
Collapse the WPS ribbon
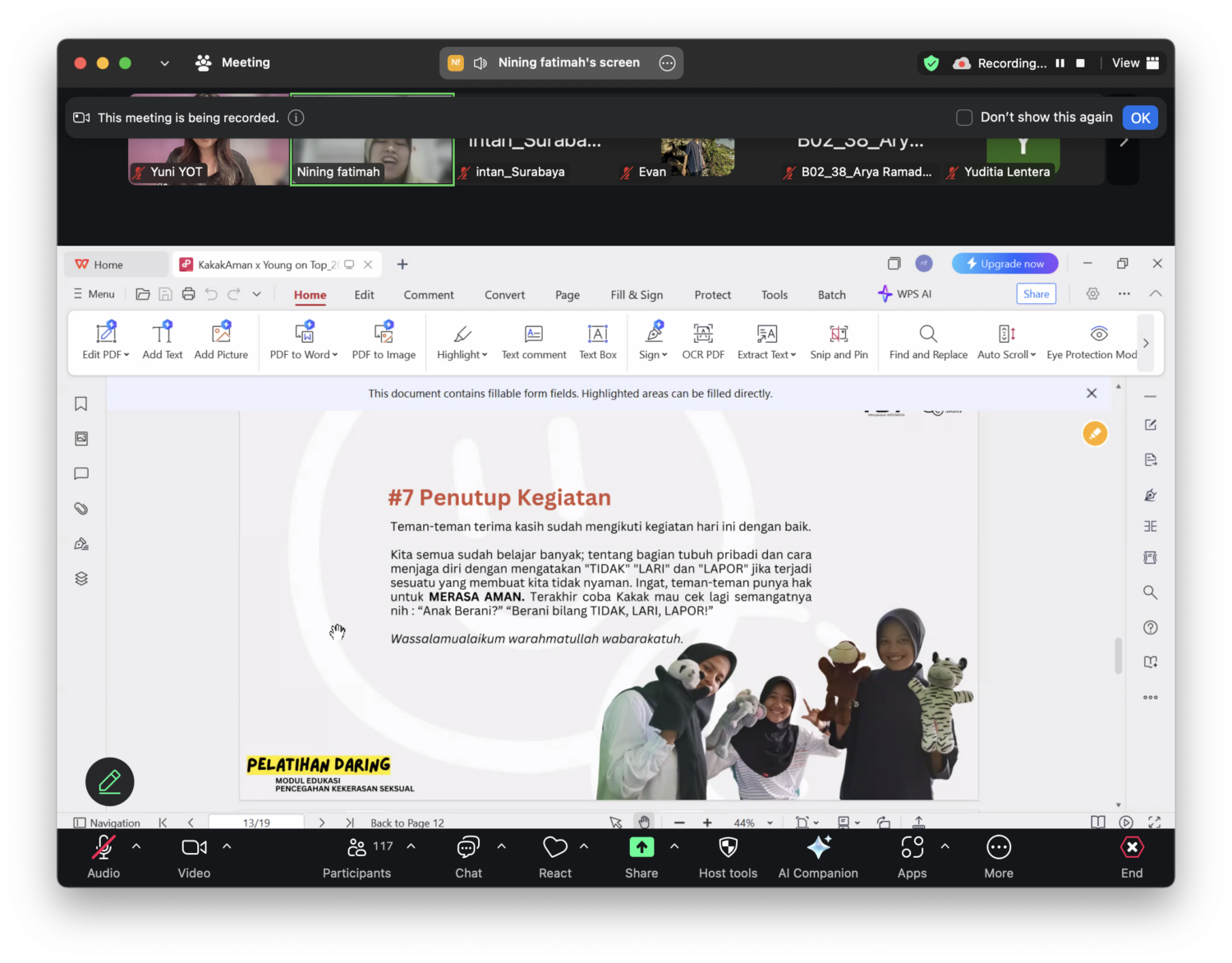click(x=1156, y=293)
